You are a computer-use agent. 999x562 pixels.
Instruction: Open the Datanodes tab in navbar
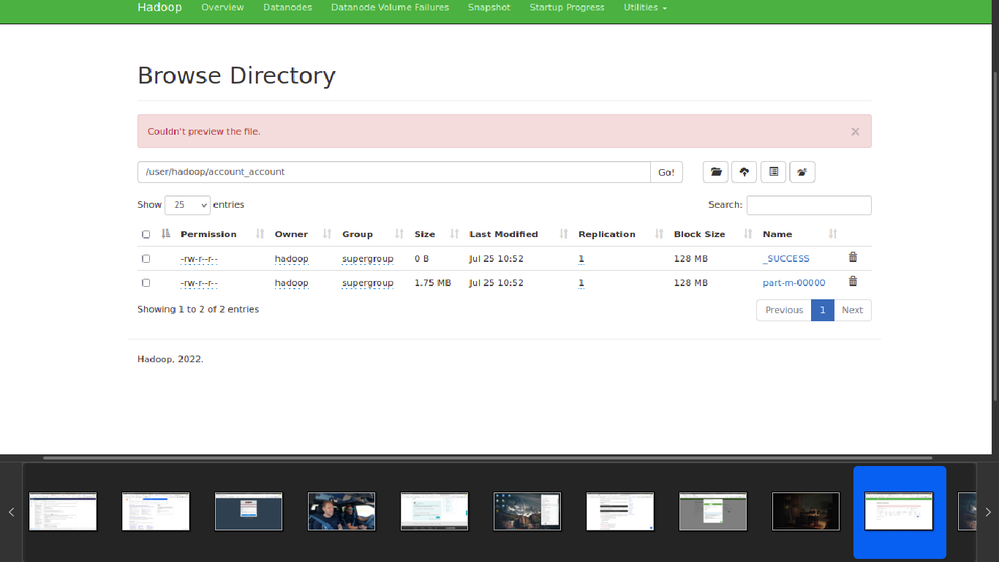click(x=287, y=7)
